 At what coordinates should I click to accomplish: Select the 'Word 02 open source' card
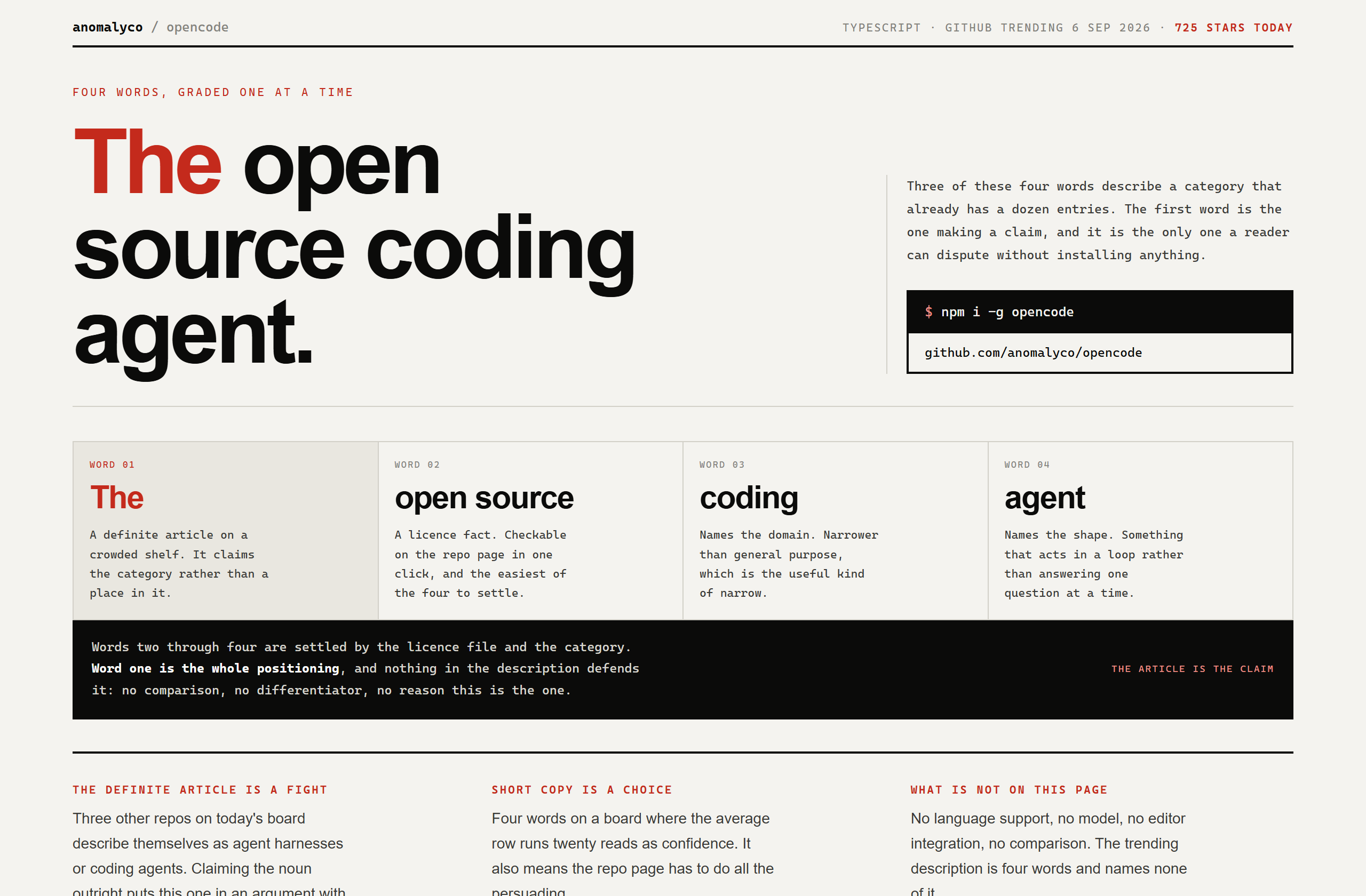click(530, 530)
